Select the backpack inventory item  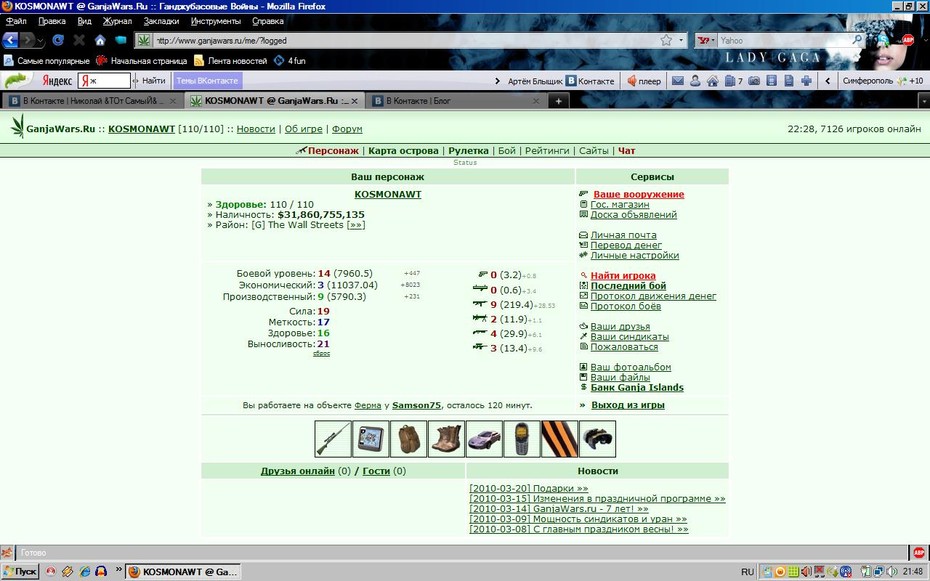pyautogui.click(x=409, y=439)
